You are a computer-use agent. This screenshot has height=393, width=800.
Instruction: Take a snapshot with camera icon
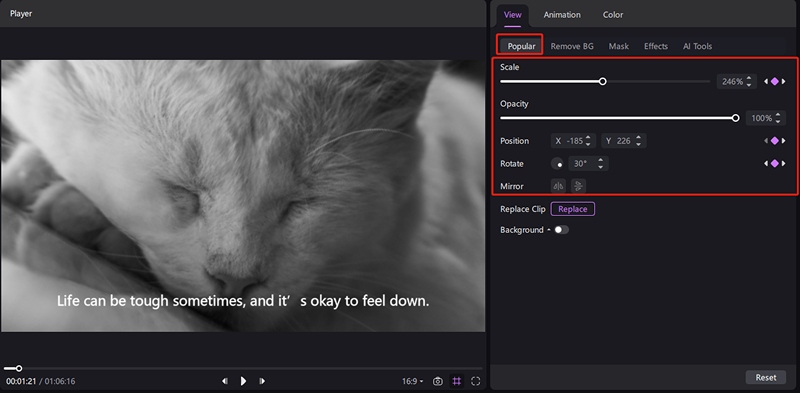coord(437,381)
